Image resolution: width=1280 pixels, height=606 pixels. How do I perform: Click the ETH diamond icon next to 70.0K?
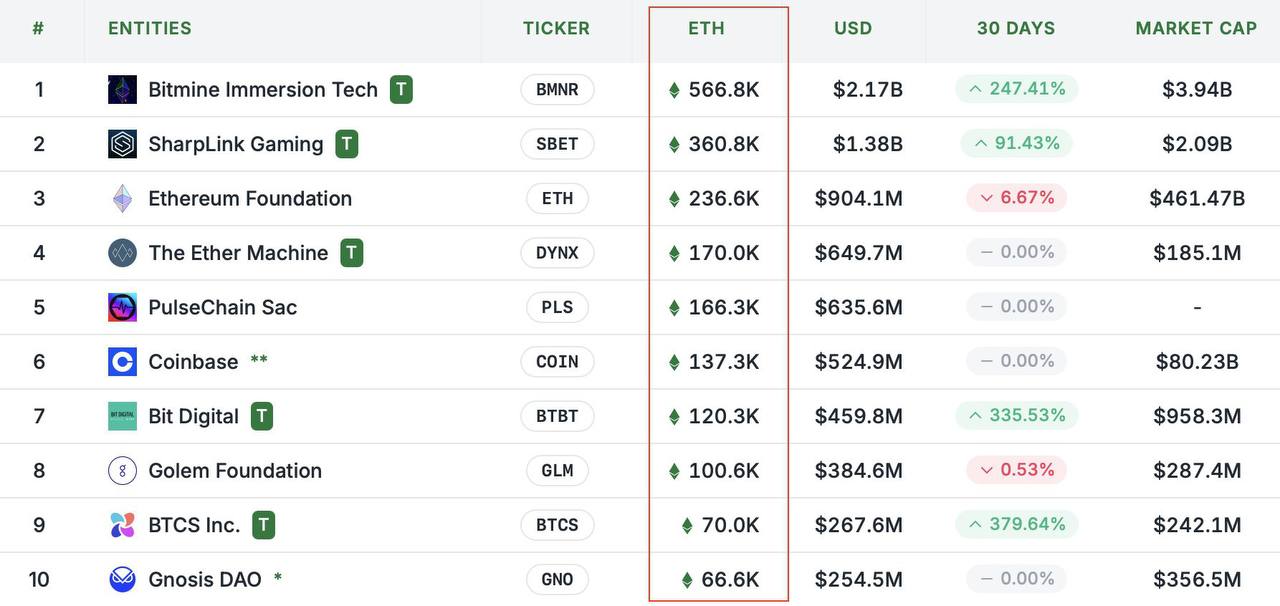687,525
